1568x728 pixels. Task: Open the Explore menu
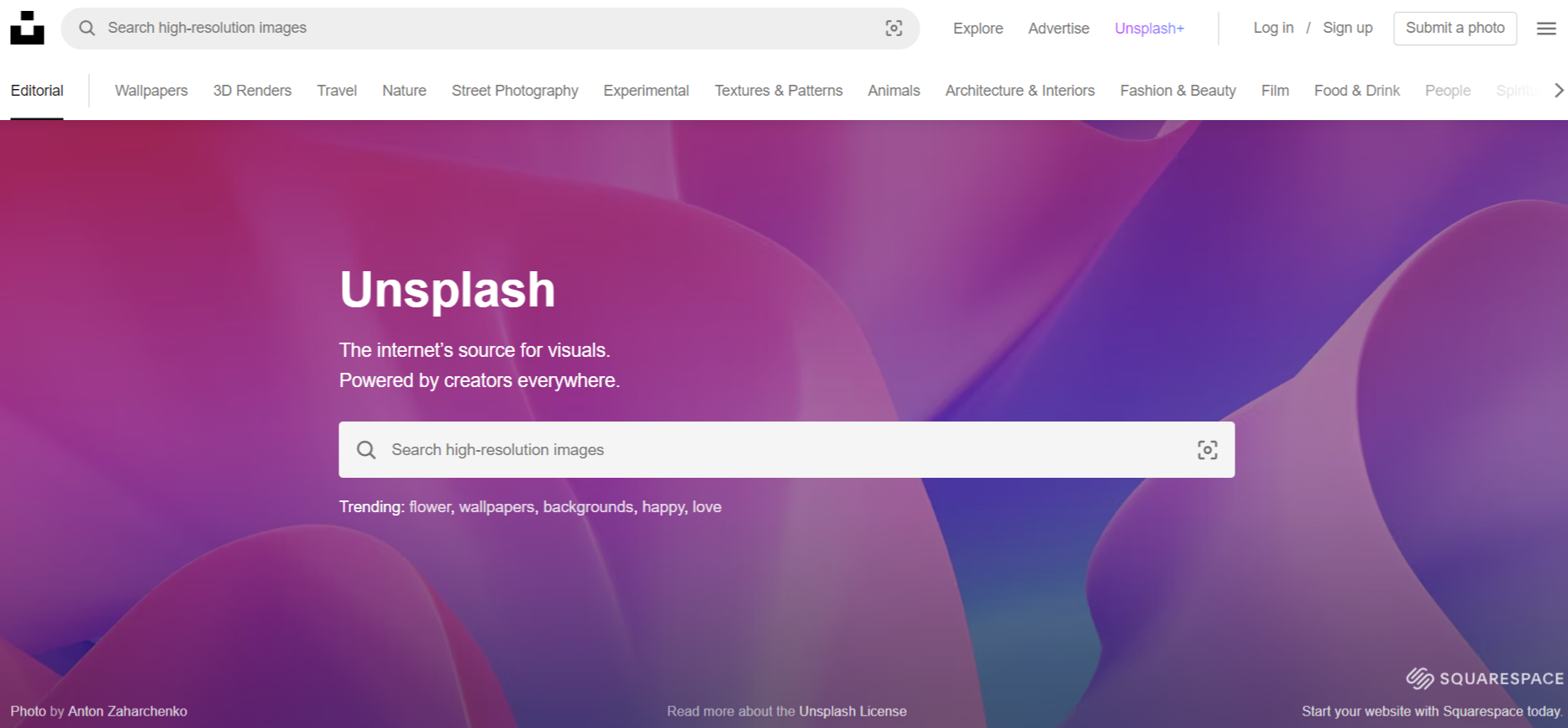click(978, 29)
